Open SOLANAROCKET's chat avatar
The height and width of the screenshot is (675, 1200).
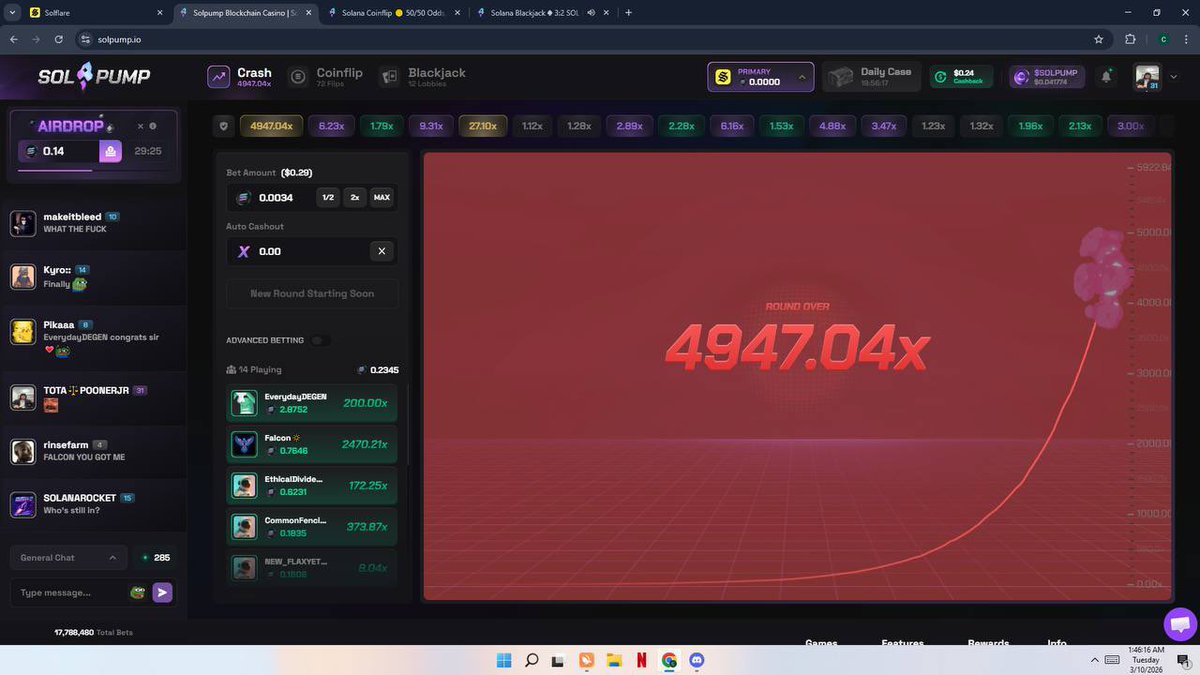click(x=23, y=505)
